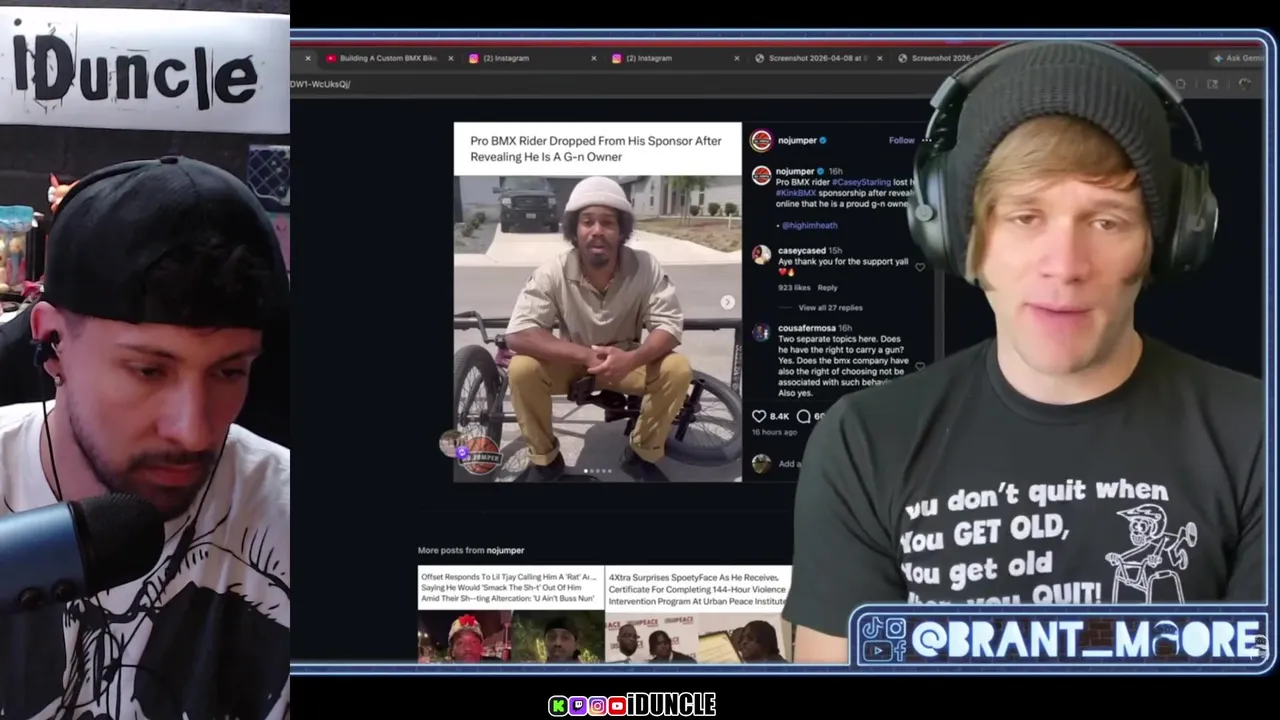Click the YouTube favicon on the BMX tab
This screenshot has height=720, width=1280.
coord(331,58)
